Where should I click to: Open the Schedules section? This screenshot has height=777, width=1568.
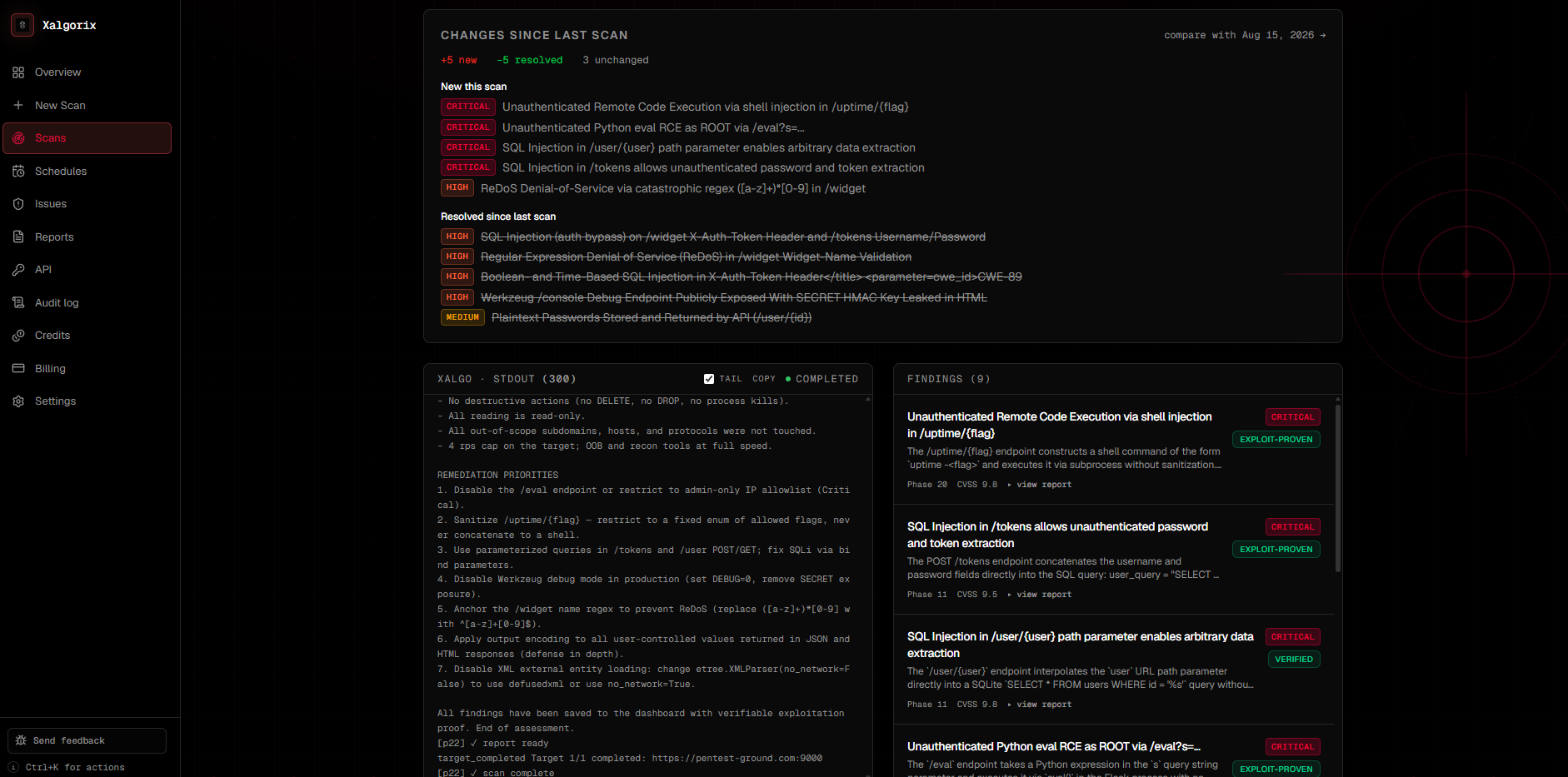87,171
